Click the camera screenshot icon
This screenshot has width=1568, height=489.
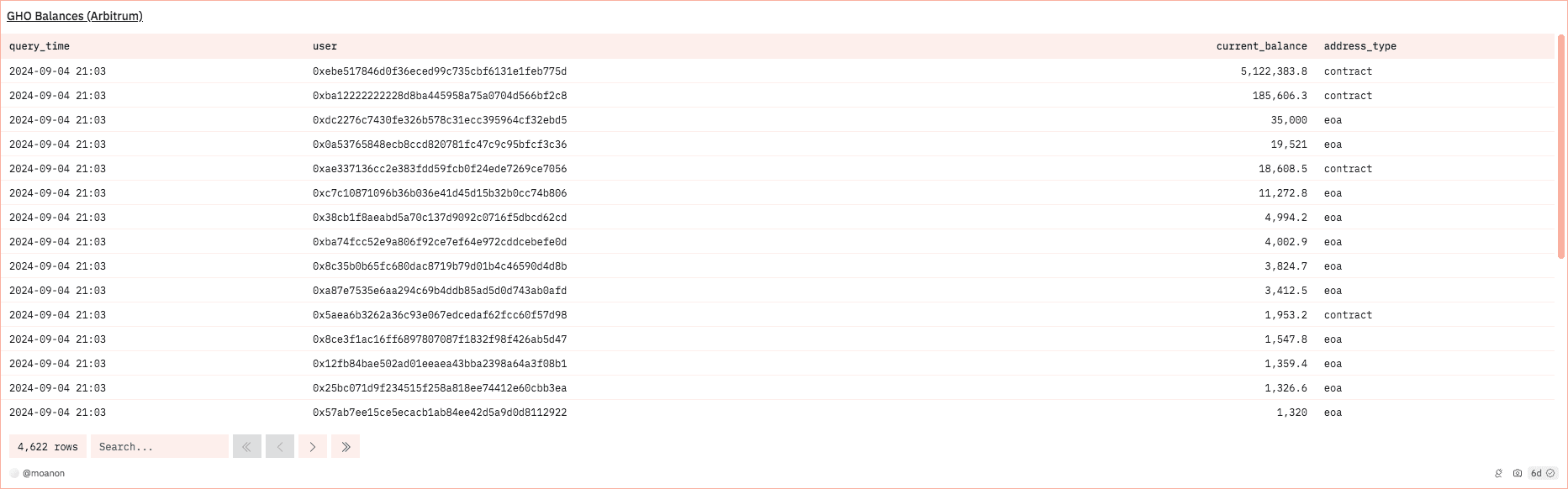(1518, 473)
